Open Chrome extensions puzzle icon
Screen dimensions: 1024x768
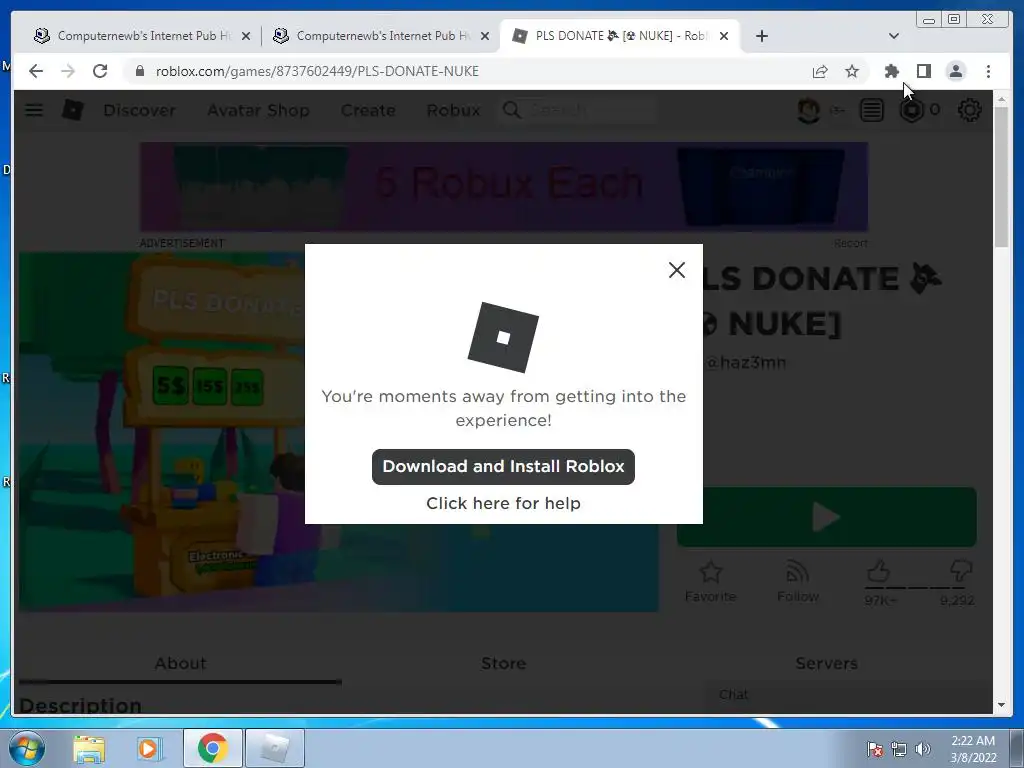(891, 71)
